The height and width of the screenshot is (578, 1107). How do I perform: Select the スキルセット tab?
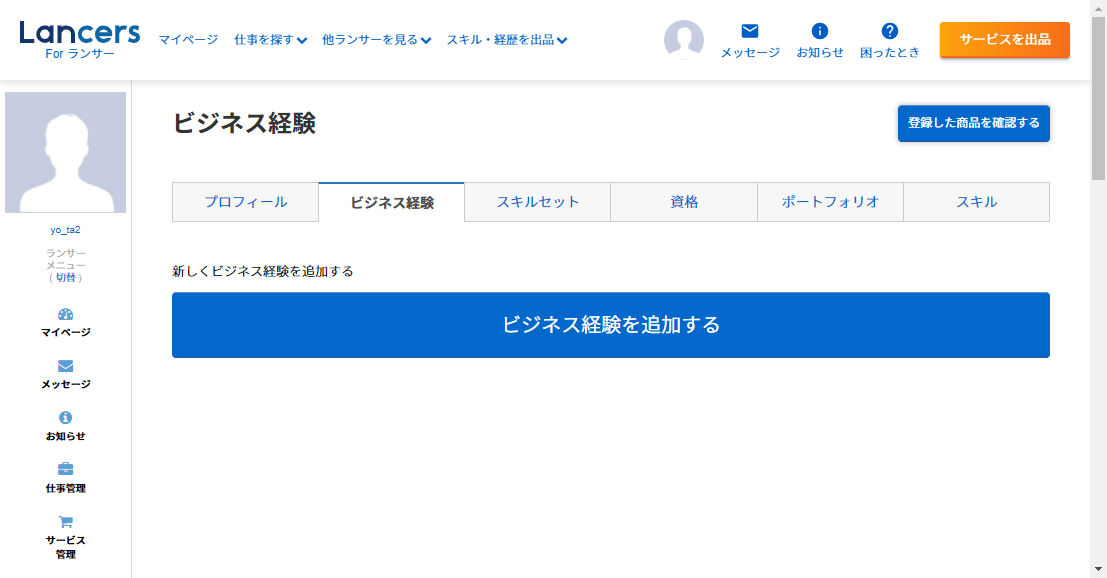pyautogui.click(x=538, y=202)
